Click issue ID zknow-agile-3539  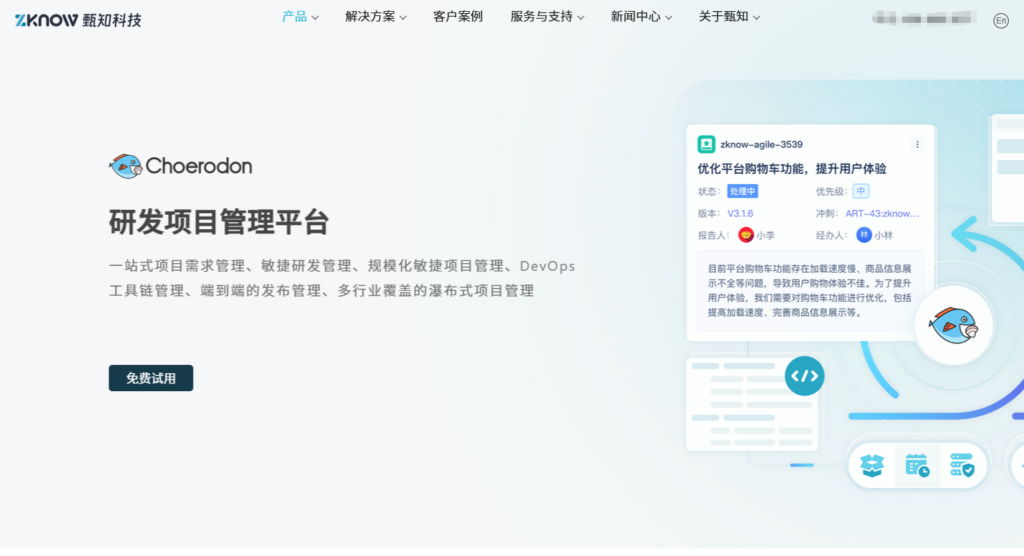tap(761, 144)
